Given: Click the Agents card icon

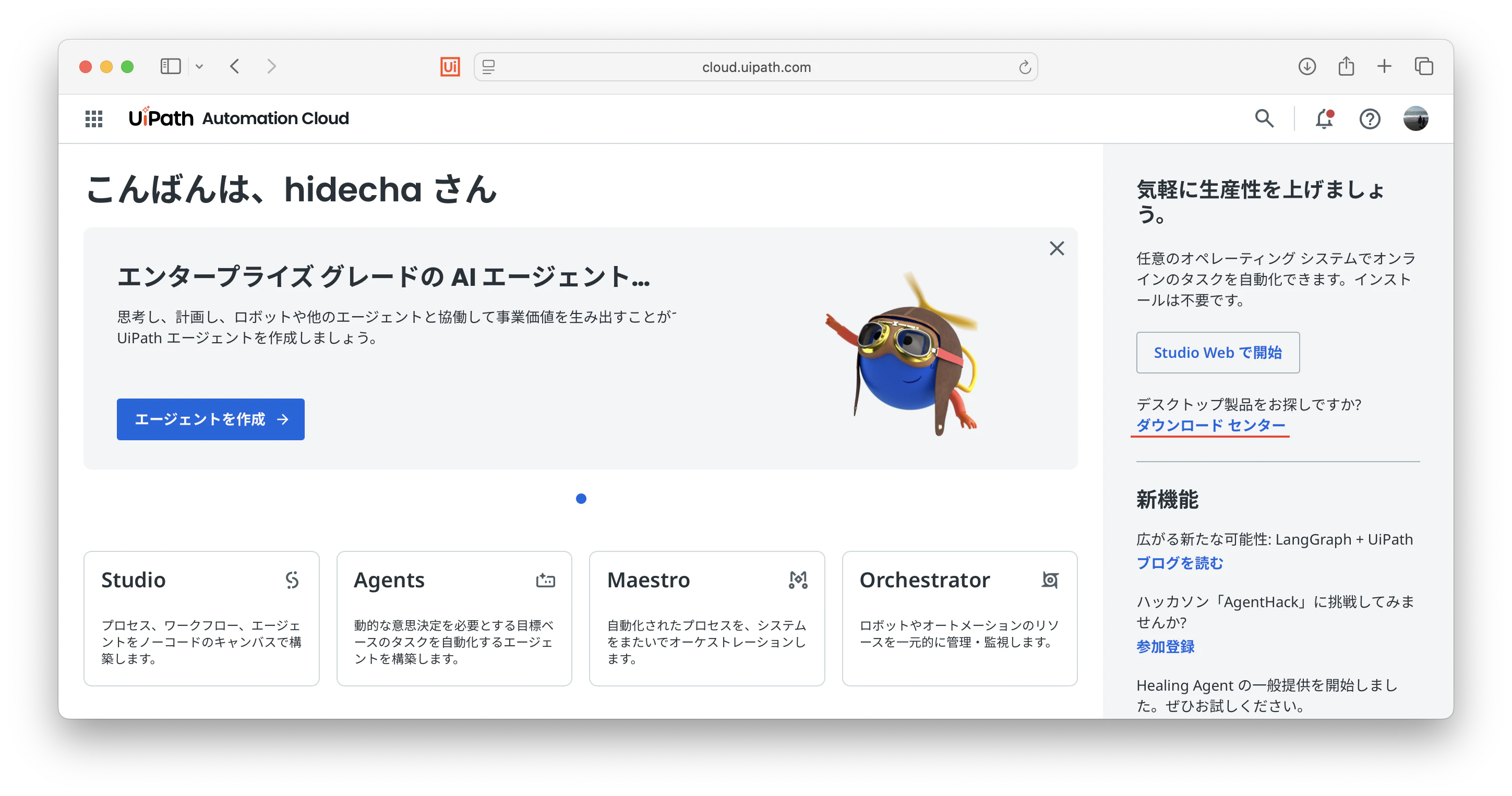Looking at the screenshot, I should 545,580.
